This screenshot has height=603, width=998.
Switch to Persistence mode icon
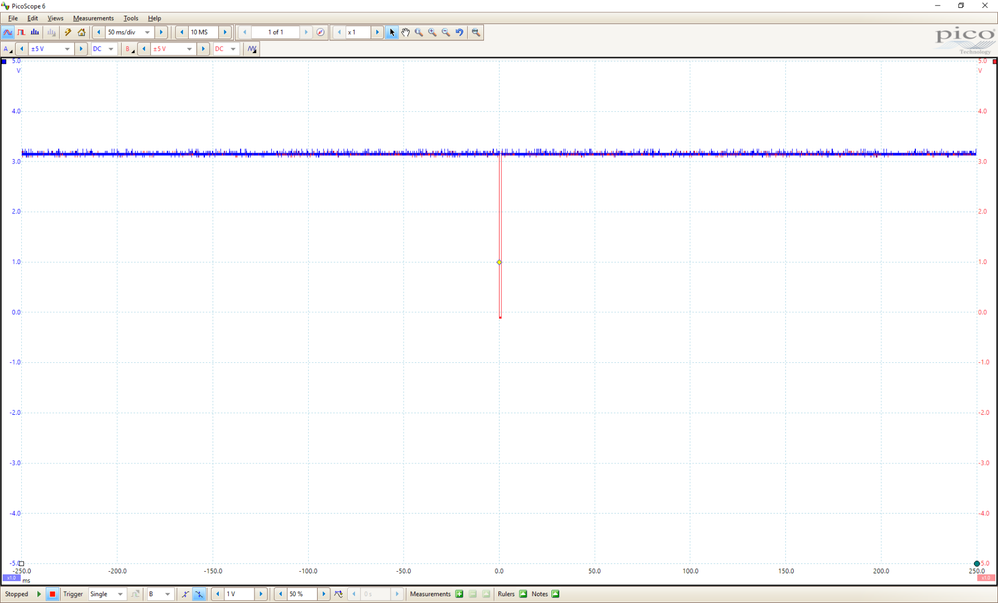point(21,32)
